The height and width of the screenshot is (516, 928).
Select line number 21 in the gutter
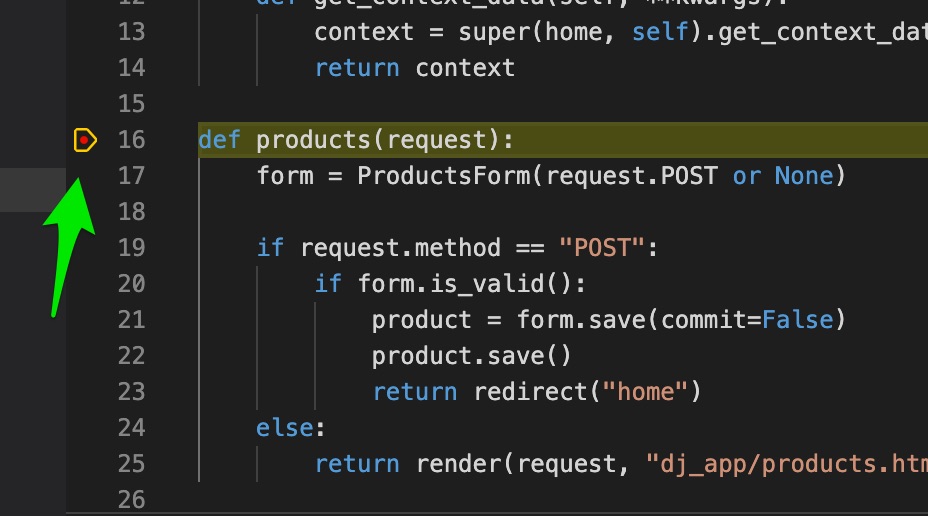pyautogui.click(x=131, y=320)
